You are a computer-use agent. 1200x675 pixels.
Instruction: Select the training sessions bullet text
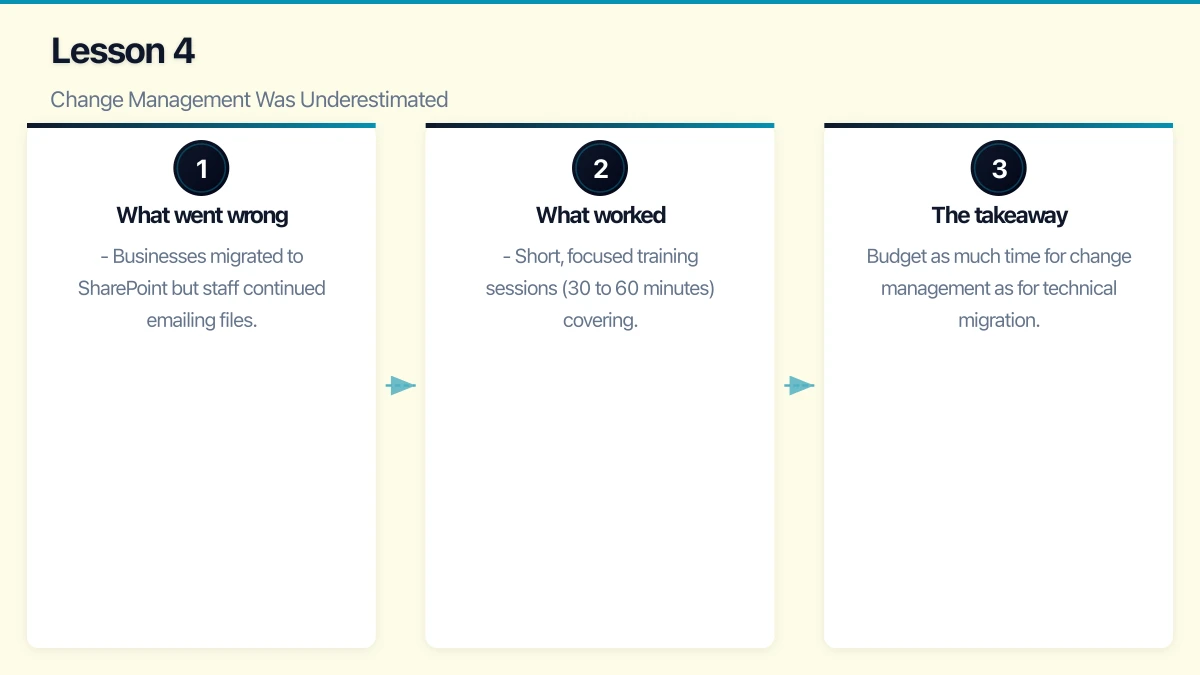[600, 287]
